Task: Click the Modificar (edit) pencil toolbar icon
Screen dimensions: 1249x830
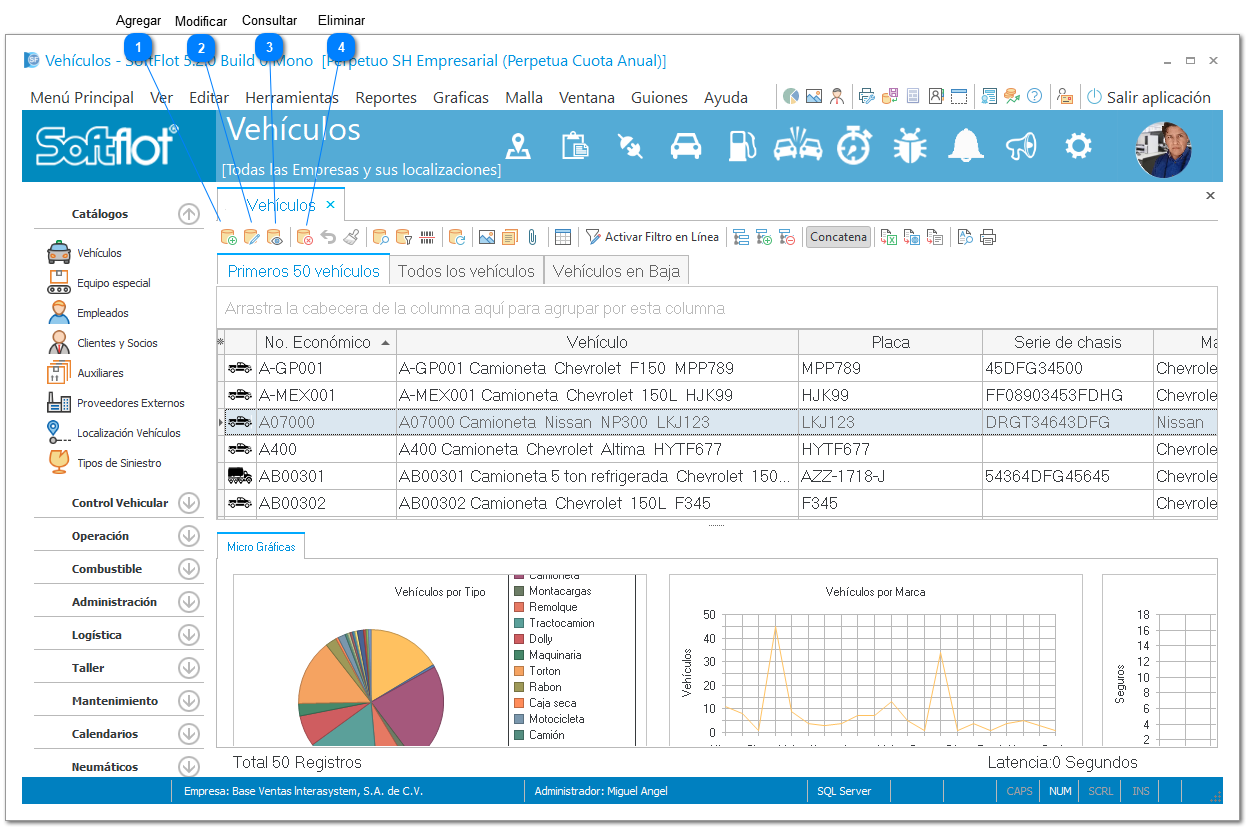Action: click(x=252, y=237)
